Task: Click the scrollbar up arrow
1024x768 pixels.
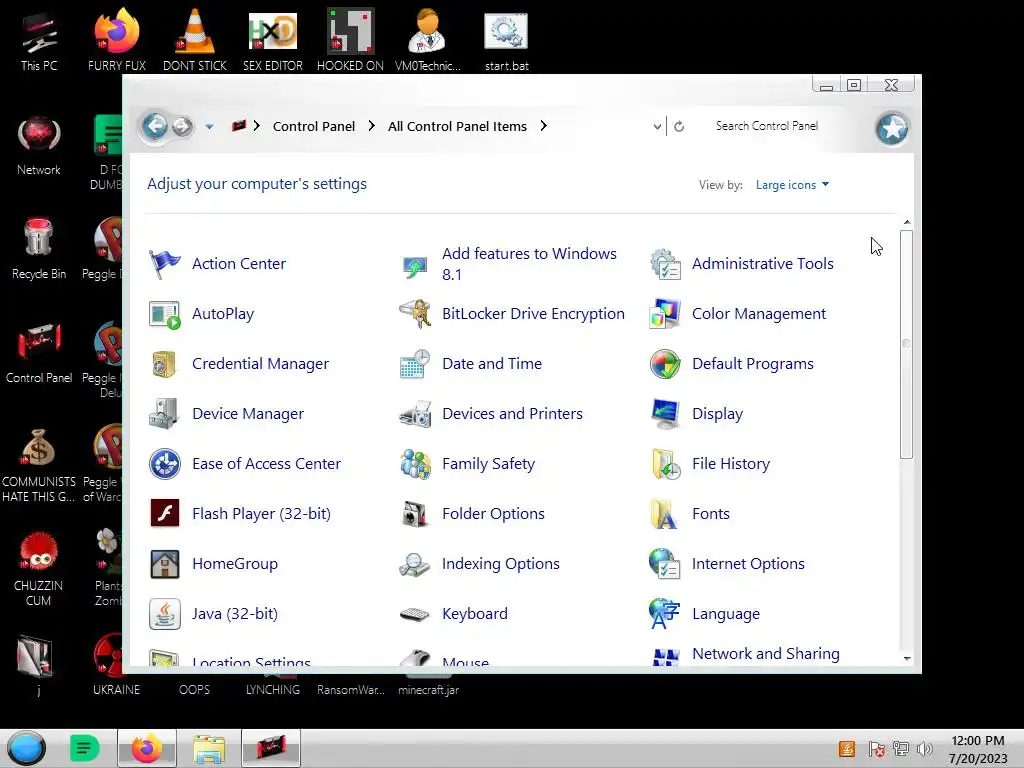Action: tap(906, 222)
